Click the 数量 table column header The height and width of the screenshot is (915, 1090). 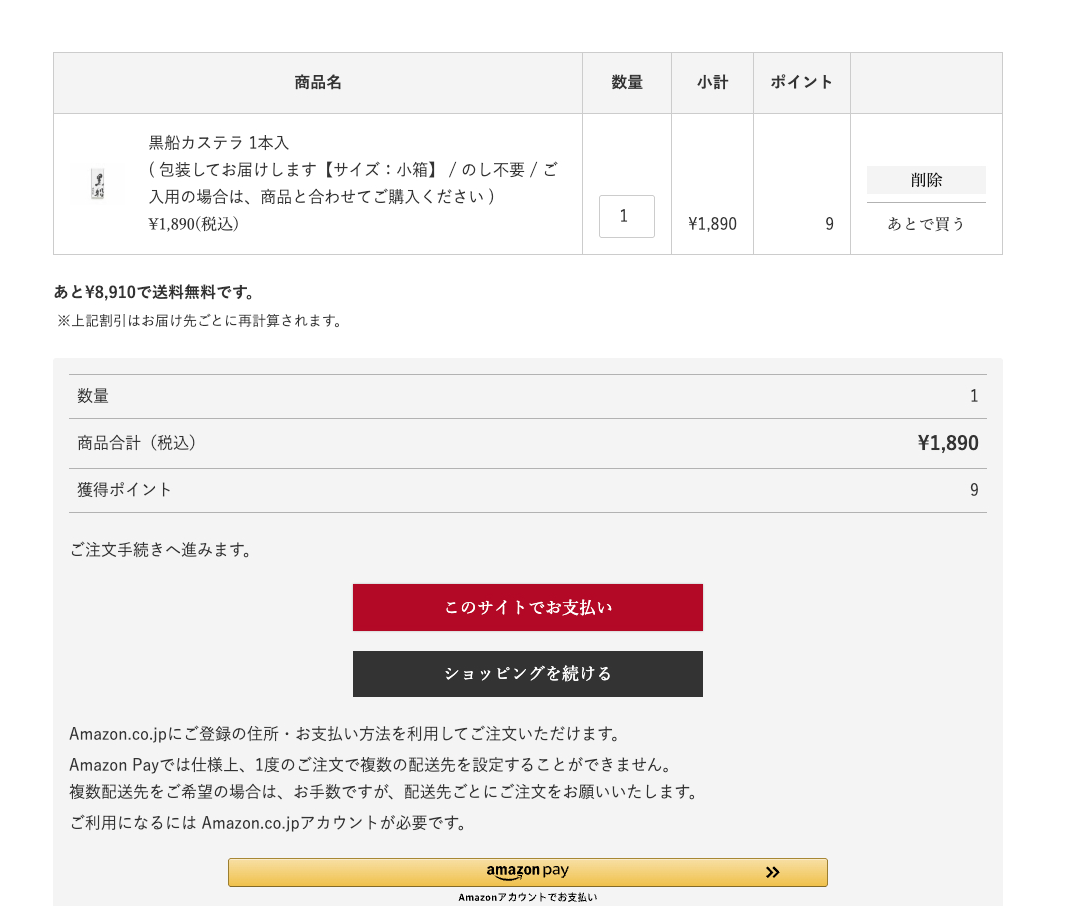pos(626,83)
